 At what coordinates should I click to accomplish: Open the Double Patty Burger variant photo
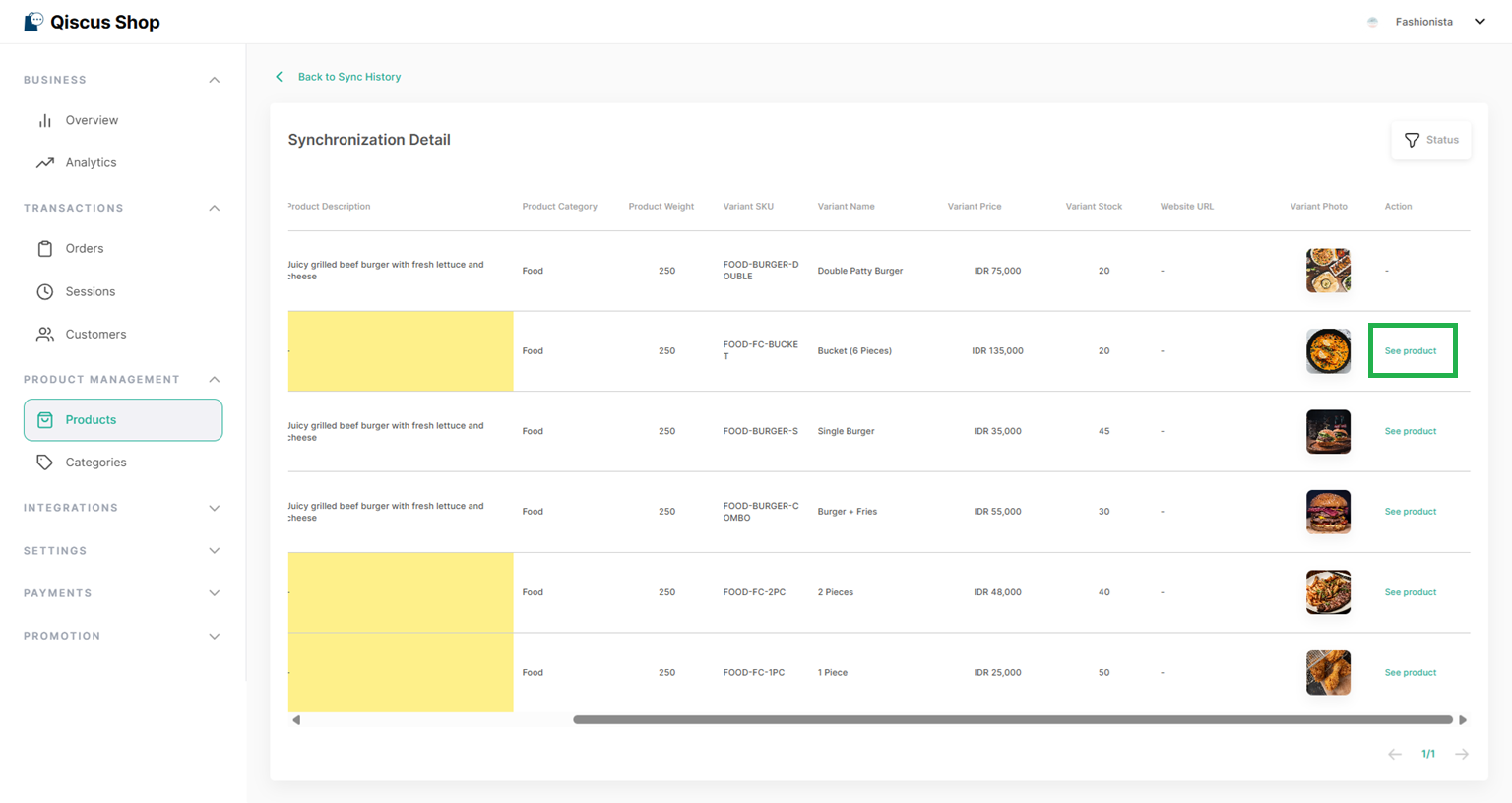pos(1328,271)
